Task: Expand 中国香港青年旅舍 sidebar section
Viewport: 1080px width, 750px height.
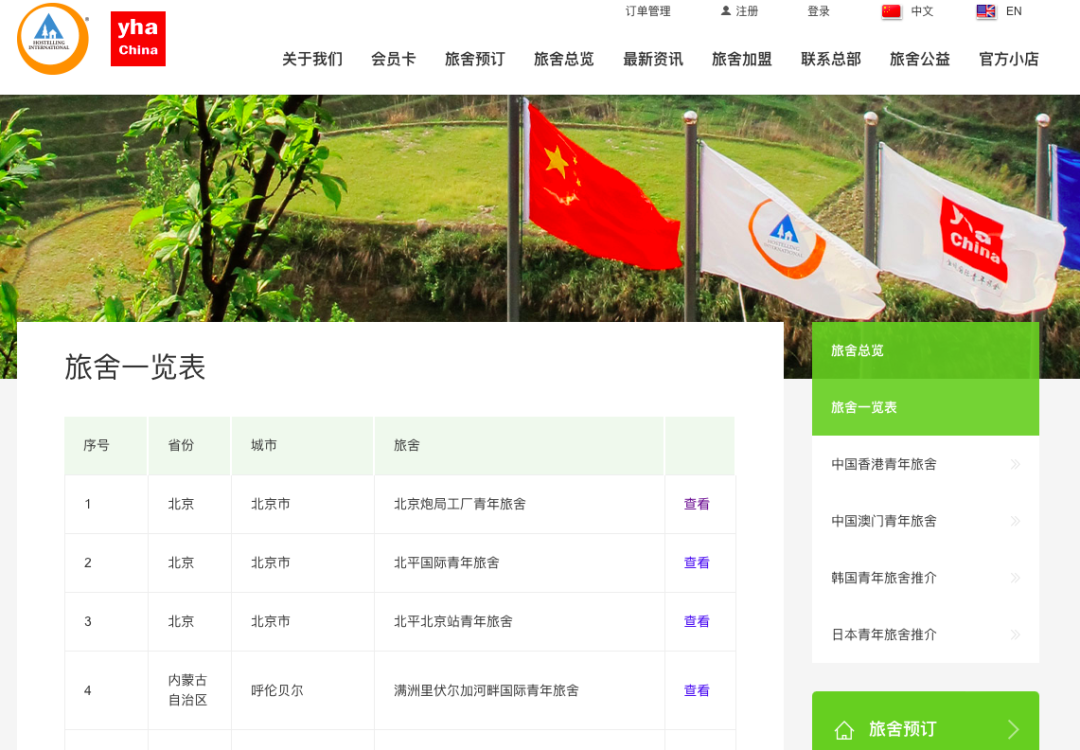Action: (x=884, y=464)
